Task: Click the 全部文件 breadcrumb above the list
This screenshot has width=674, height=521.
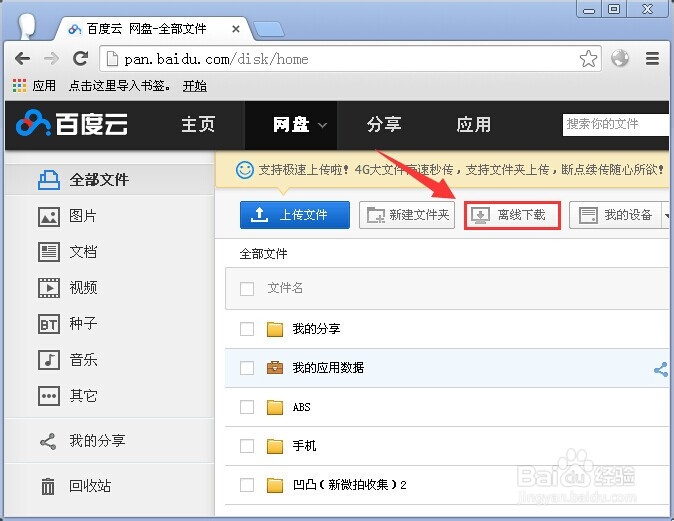Action: 263,254
